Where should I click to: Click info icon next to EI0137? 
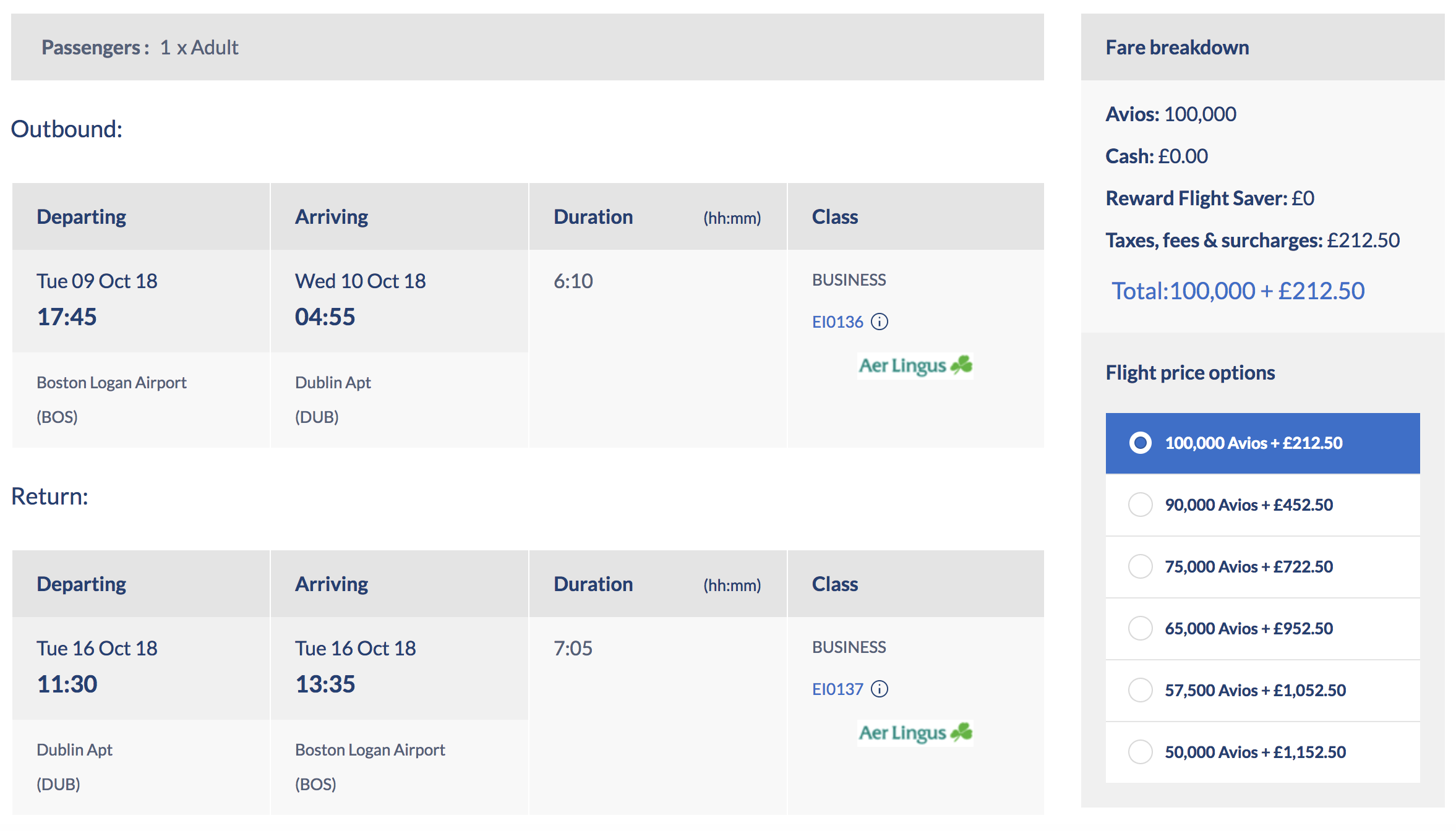(879, 689)
